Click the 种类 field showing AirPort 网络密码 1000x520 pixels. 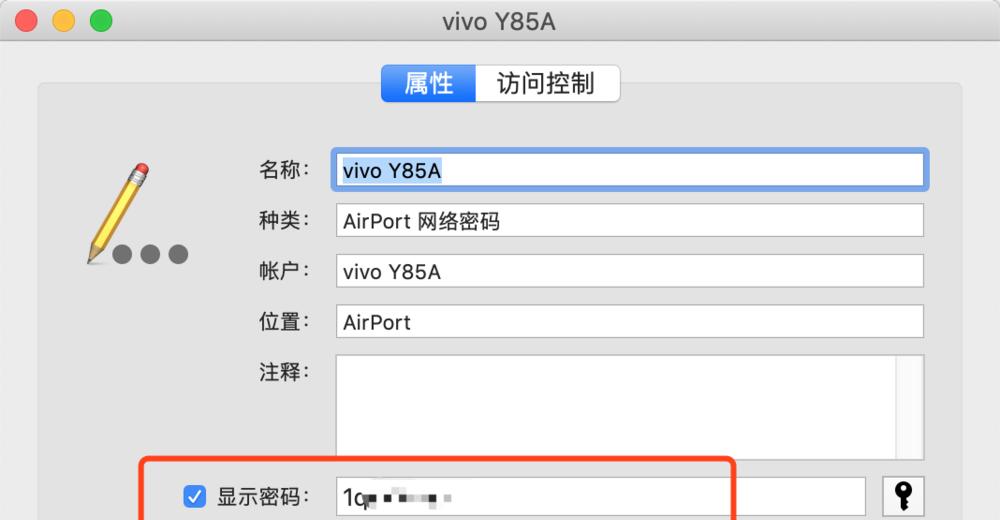[629, 221]
